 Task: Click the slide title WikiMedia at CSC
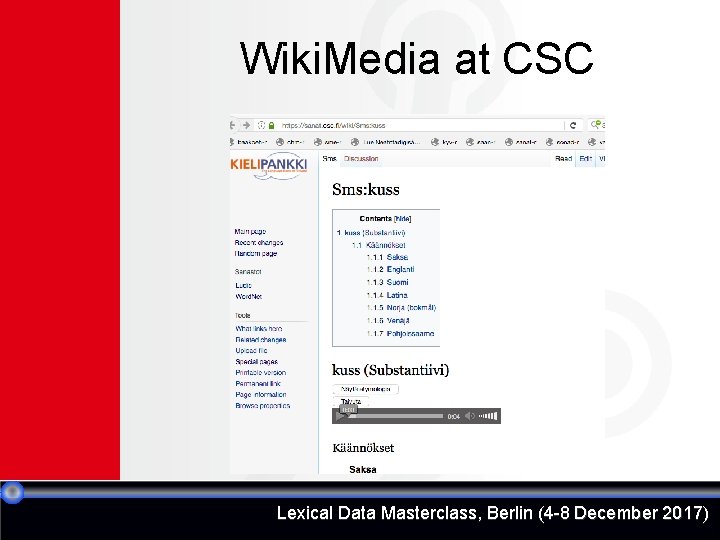[x=416, y=58]
